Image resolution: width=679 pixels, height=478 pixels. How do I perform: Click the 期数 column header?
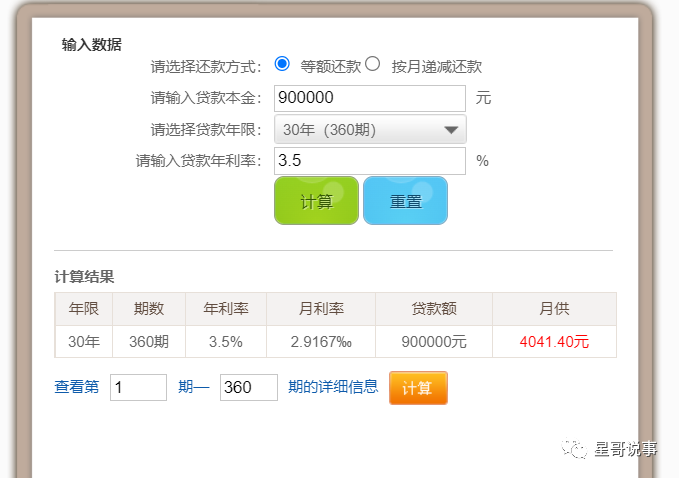149,309
